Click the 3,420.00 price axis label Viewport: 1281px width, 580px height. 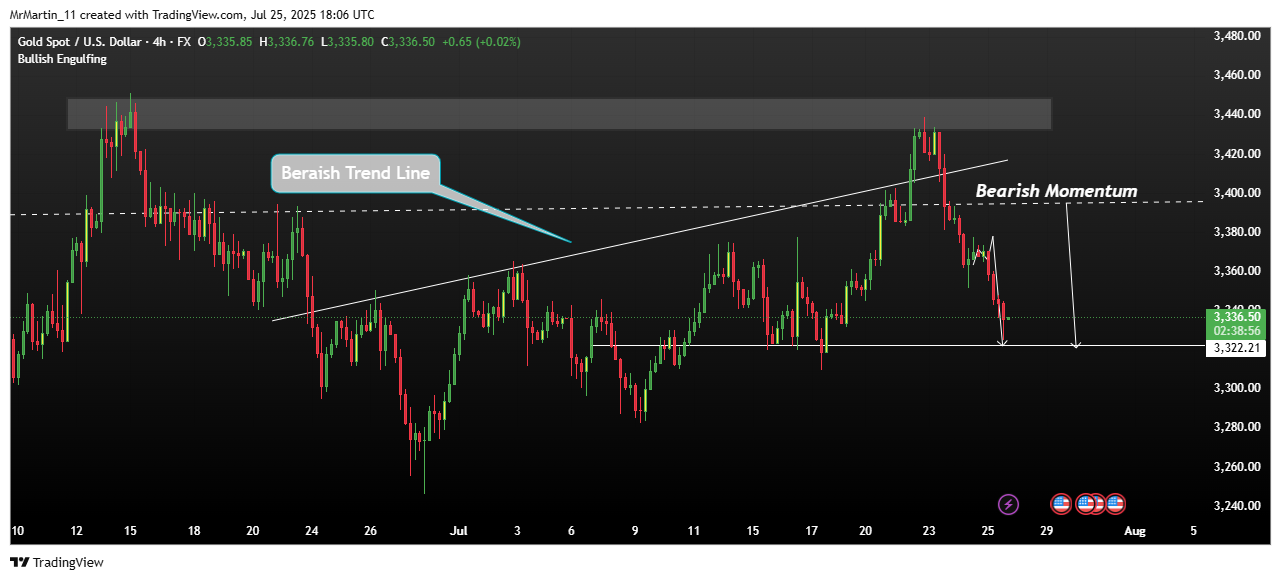pos(1235,154)
